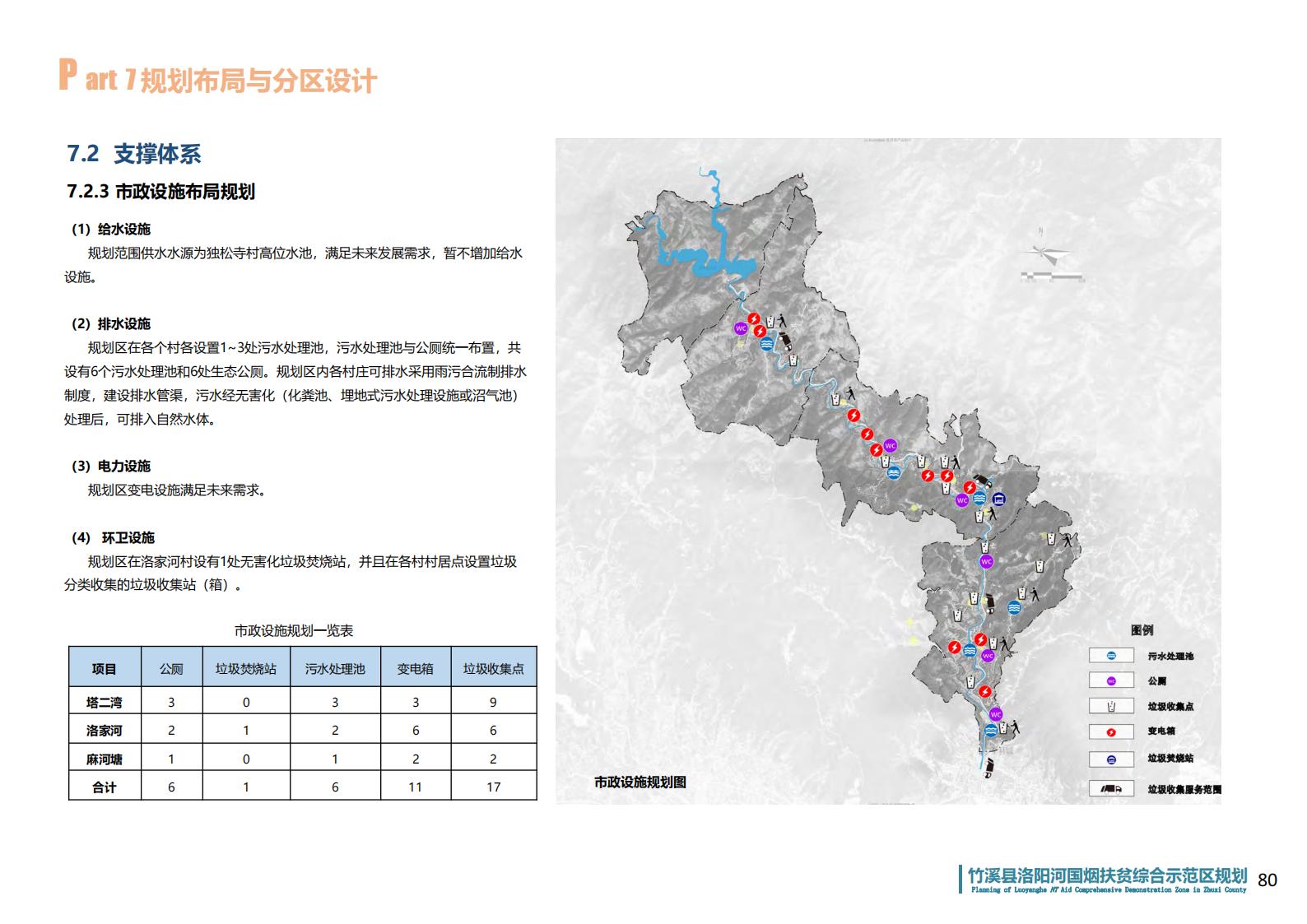Click the 洛家河 transformer box value 6
The height and width of the screenshot is (924, 1307).
click(x=416, y=730)
